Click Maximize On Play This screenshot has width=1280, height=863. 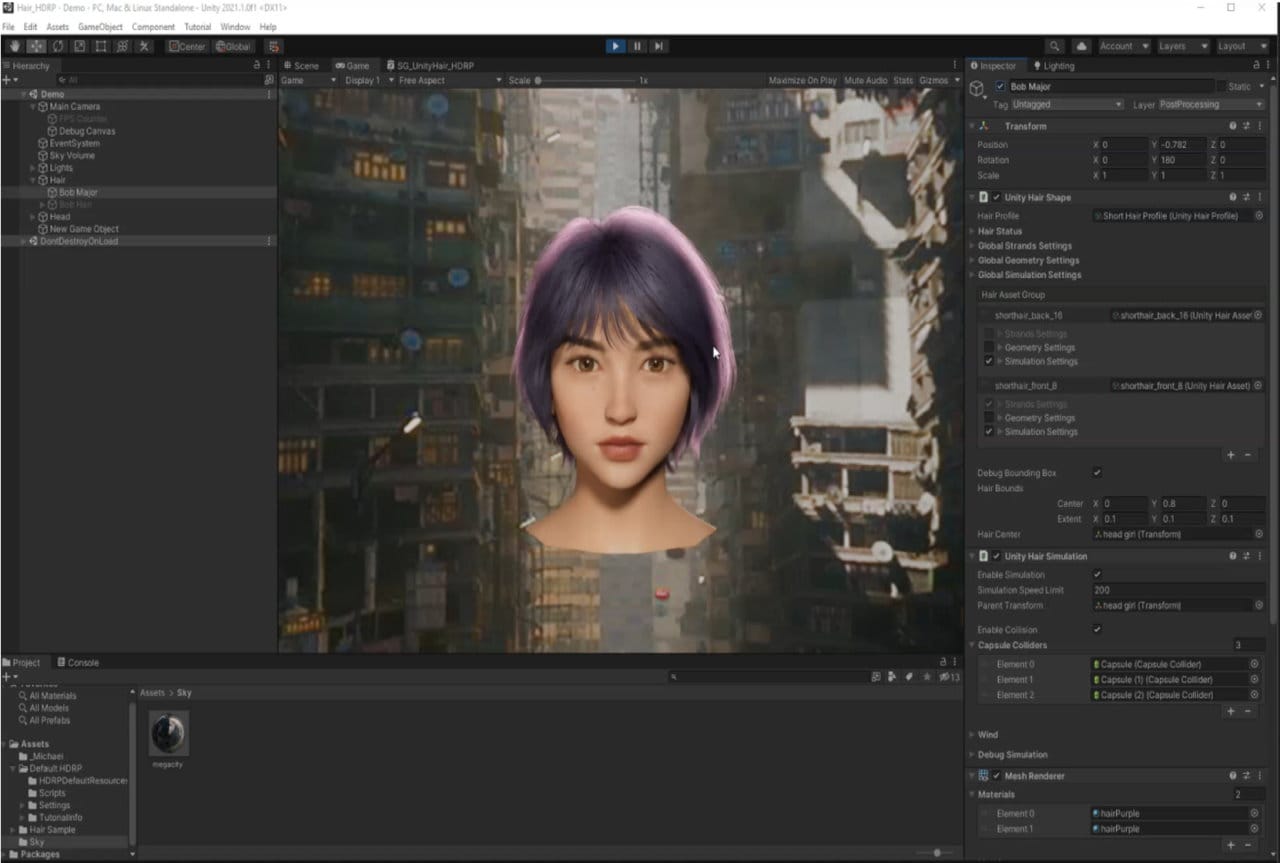point(801,80)
